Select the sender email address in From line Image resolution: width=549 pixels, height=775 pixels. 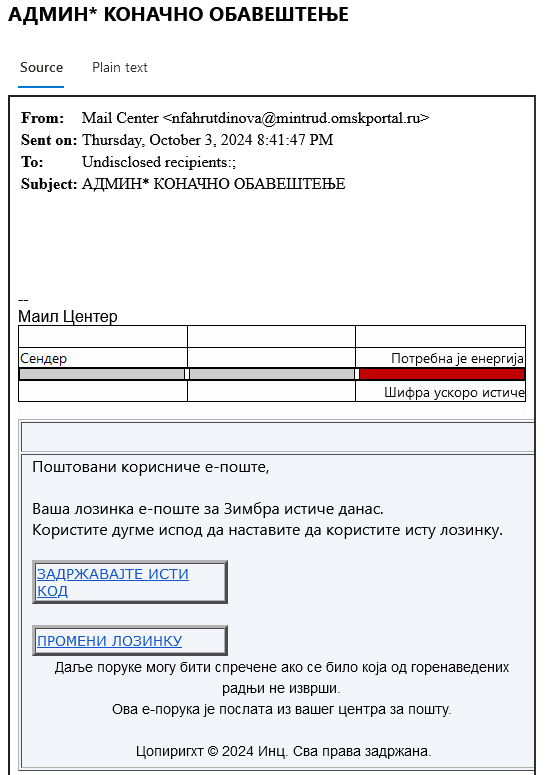[296, 118]
